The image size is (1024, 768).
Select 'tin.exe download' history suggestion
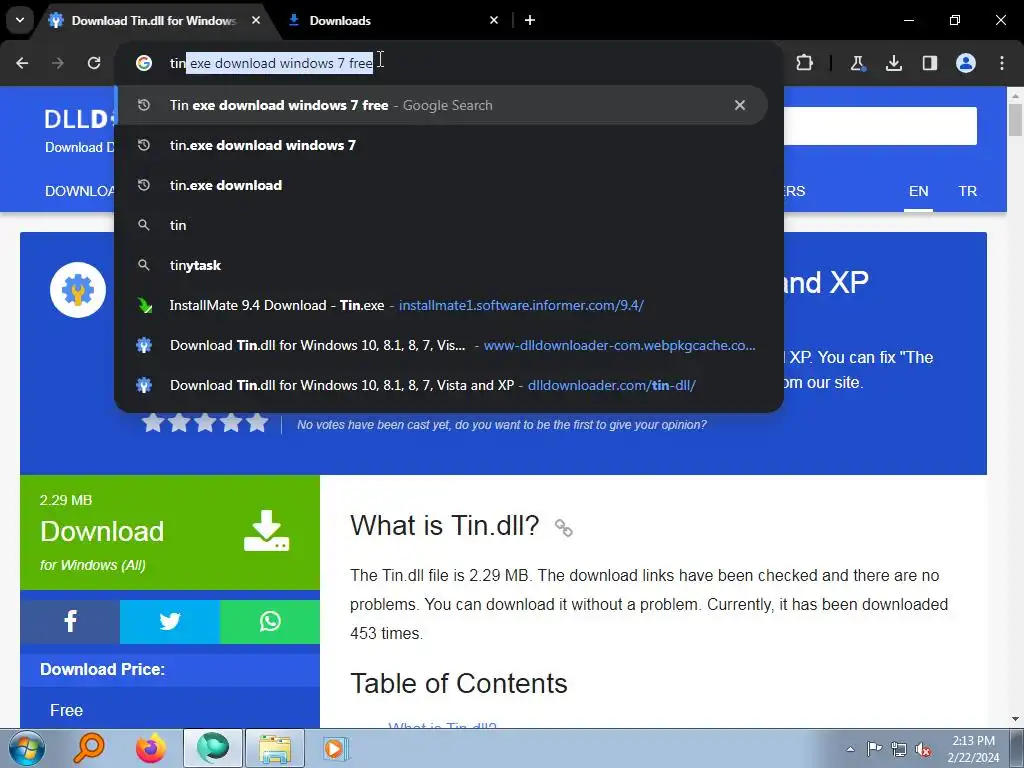coord(441,185)
